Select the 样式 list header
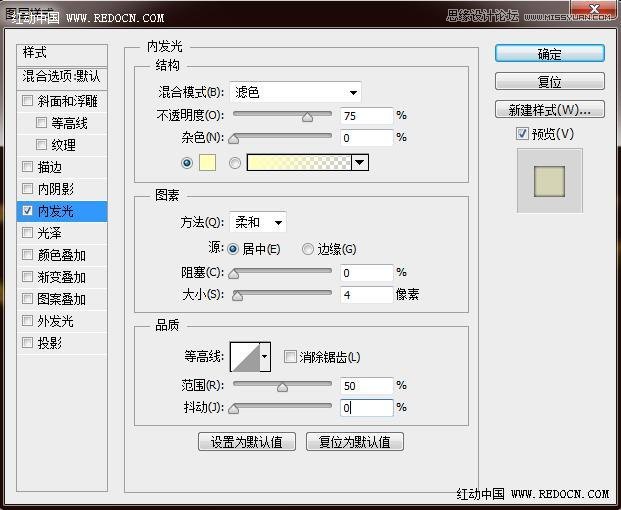 pos(62,55)
